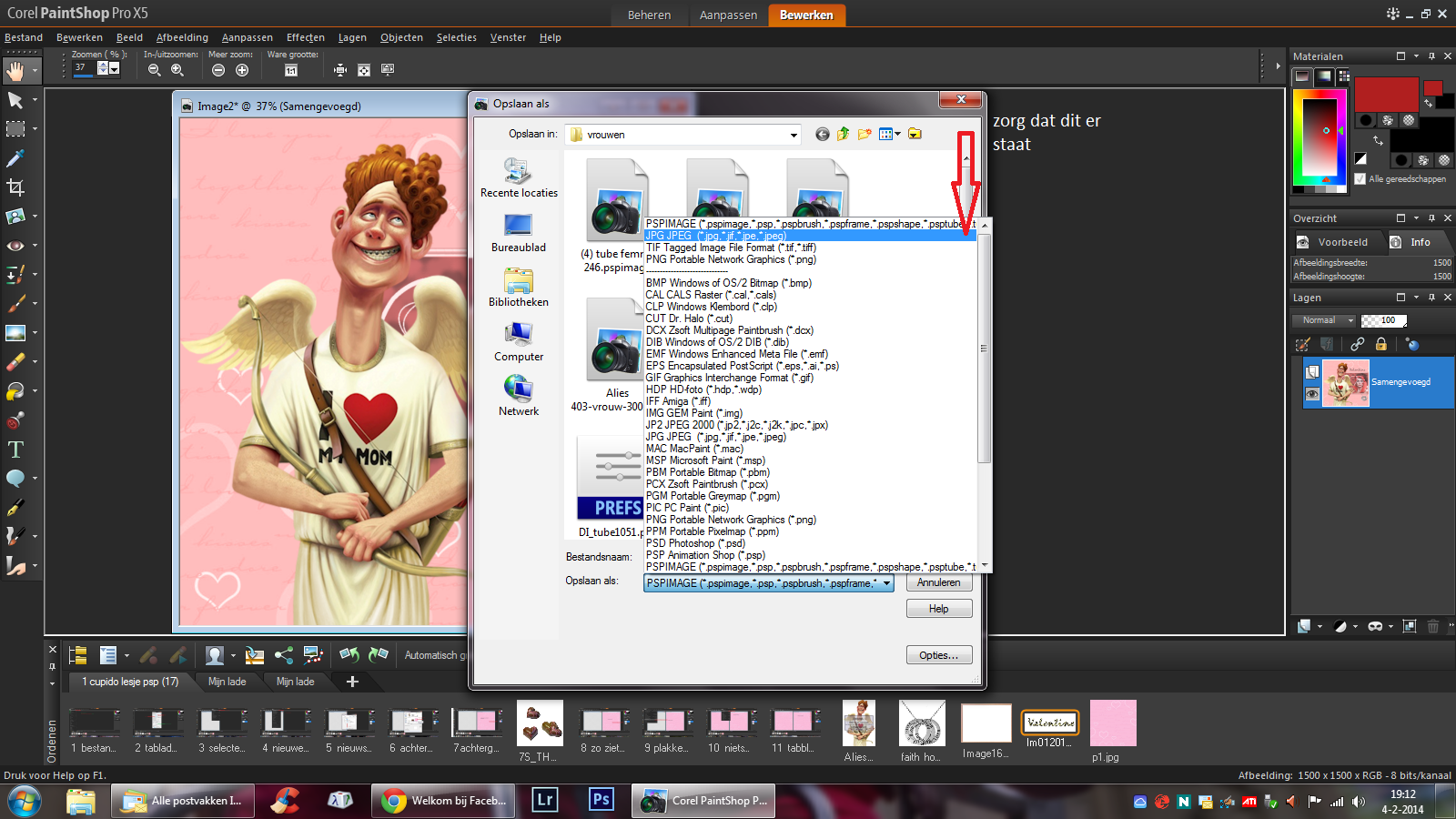Expand the layer blend mode Normaal dropdown
The image size is (1456, 819).
pyautogui.click(x=1350, y=320)
